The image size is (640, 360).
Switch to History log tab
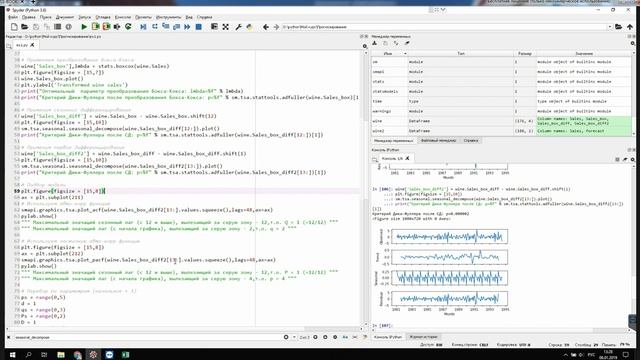[424, 337]
